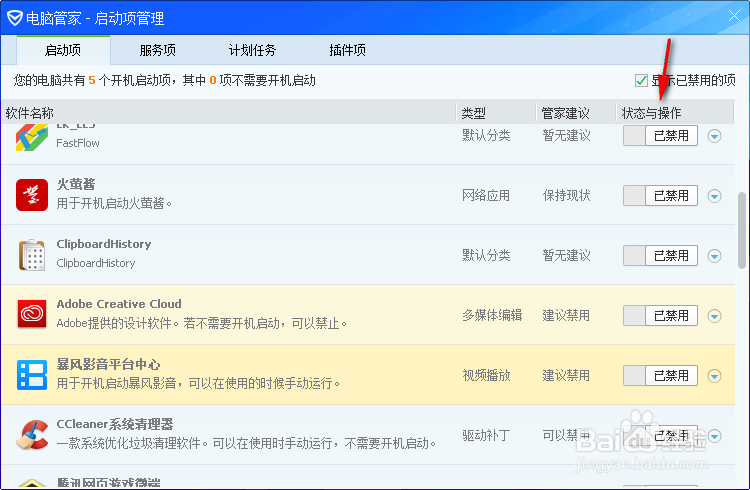Toggle FastFlow startup switch 已禁用

tap(660, 136)
